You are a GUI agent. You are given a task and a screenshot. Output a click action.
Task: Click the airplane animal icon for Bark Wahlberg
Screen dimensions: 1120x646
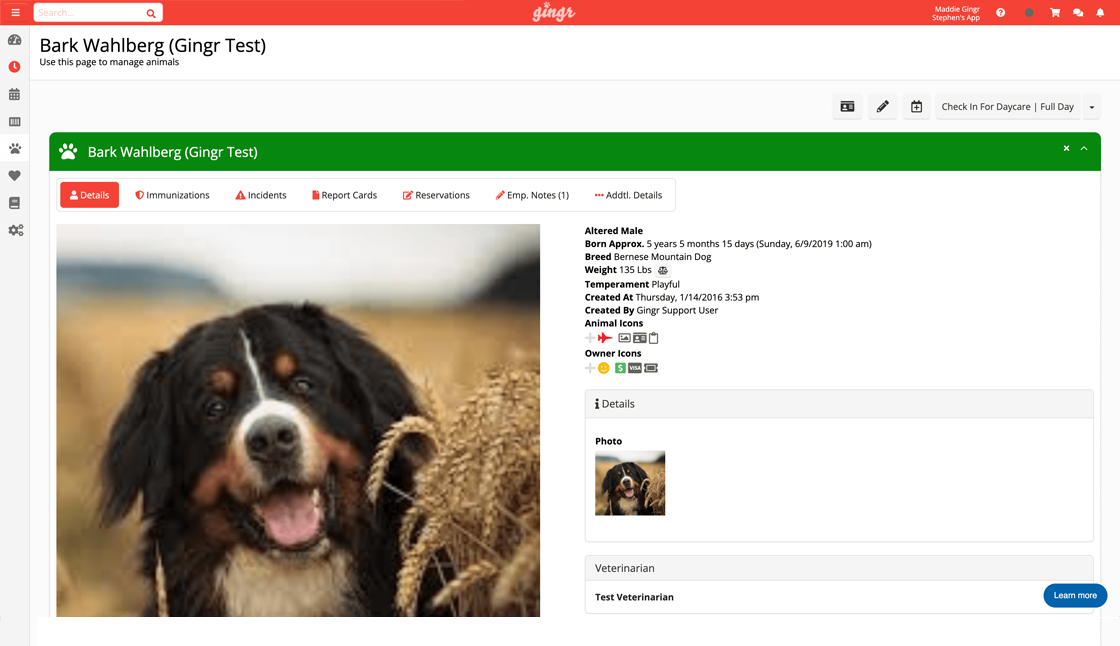pyautogui.click(x=604, y=338)
